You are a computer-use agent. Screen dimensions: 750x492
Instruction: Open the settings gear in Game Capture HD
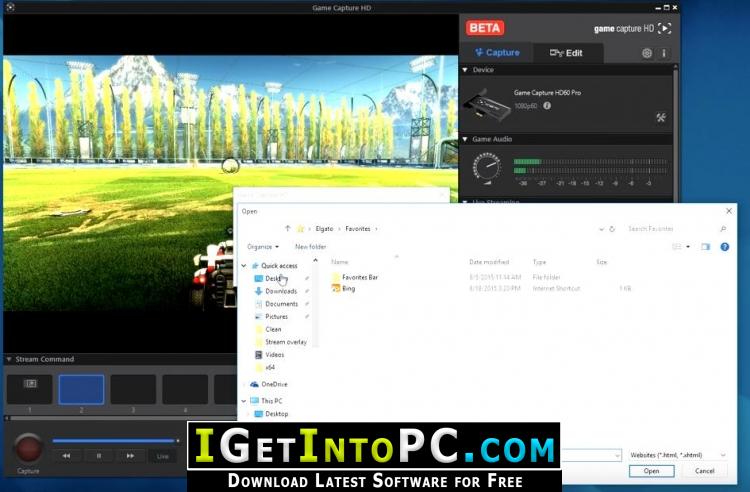[647, 53]
